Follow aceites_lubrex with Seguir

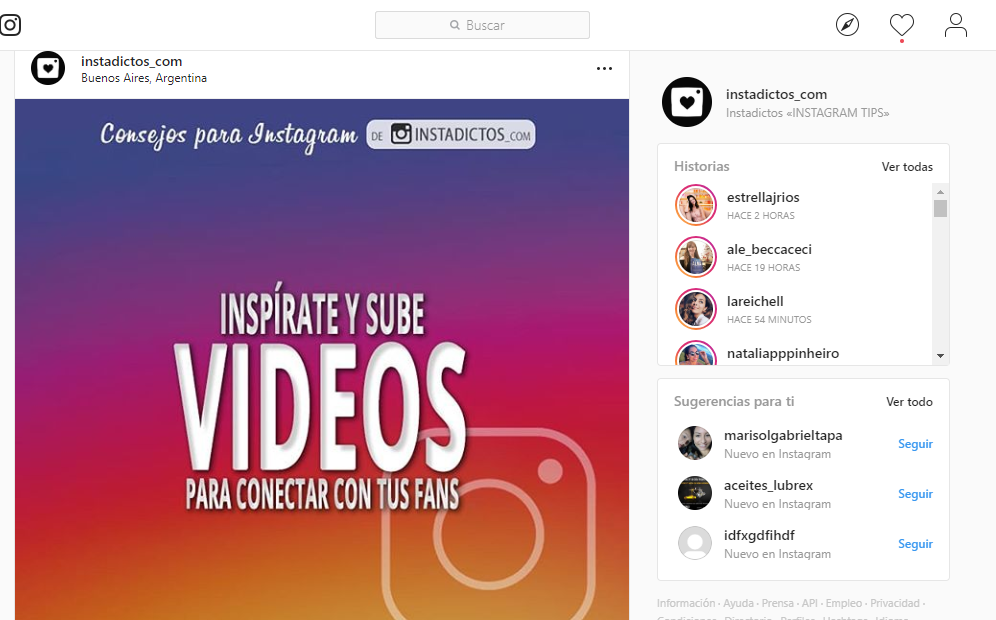[915, 494]
